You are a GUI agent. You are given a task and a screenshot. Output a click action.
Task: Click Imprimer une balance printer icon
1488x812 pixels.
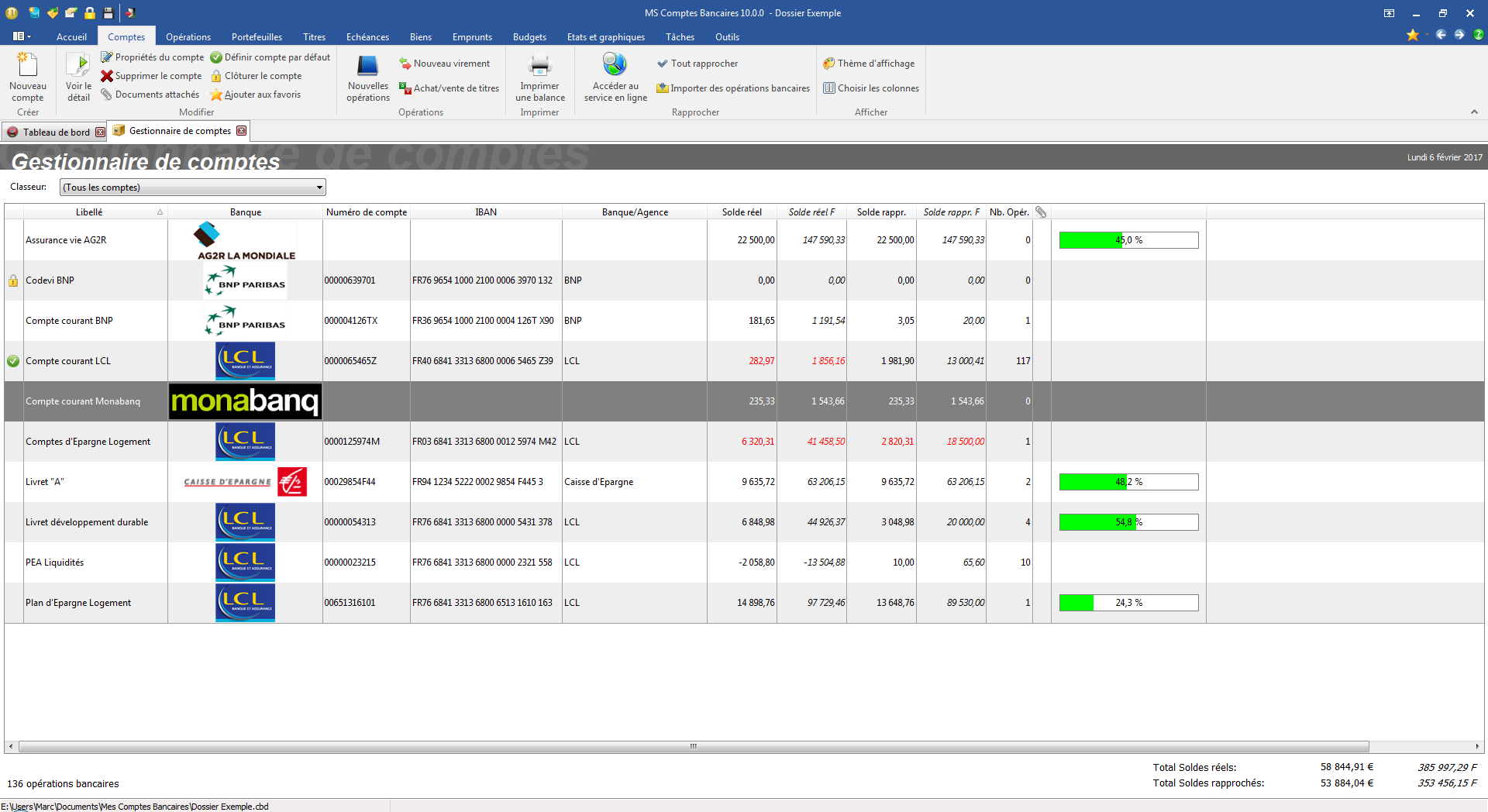[539, 65]
